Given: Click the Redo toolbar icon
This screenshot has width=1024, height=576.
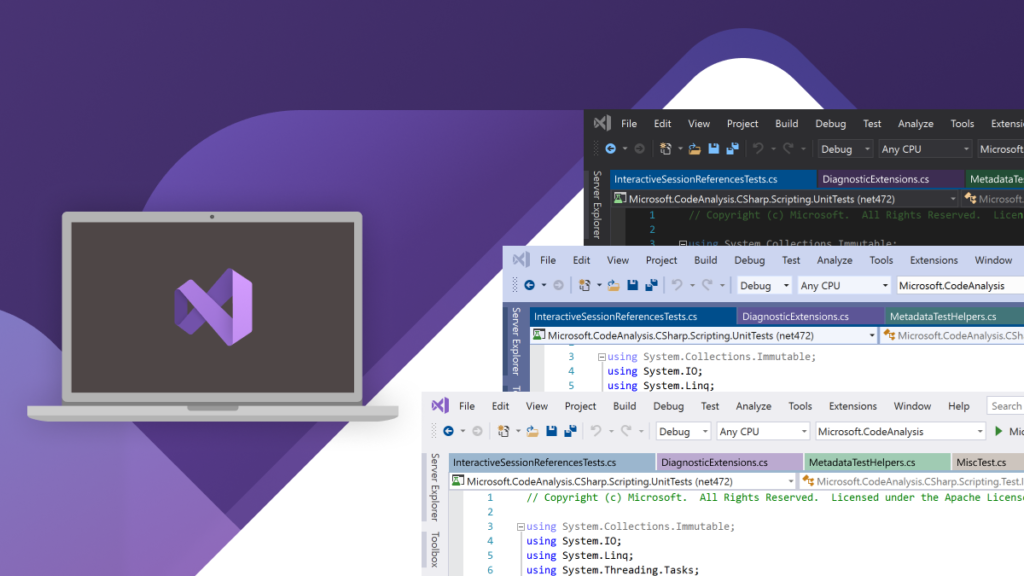Looking at the screenshot, I should (x=624, y=430).
